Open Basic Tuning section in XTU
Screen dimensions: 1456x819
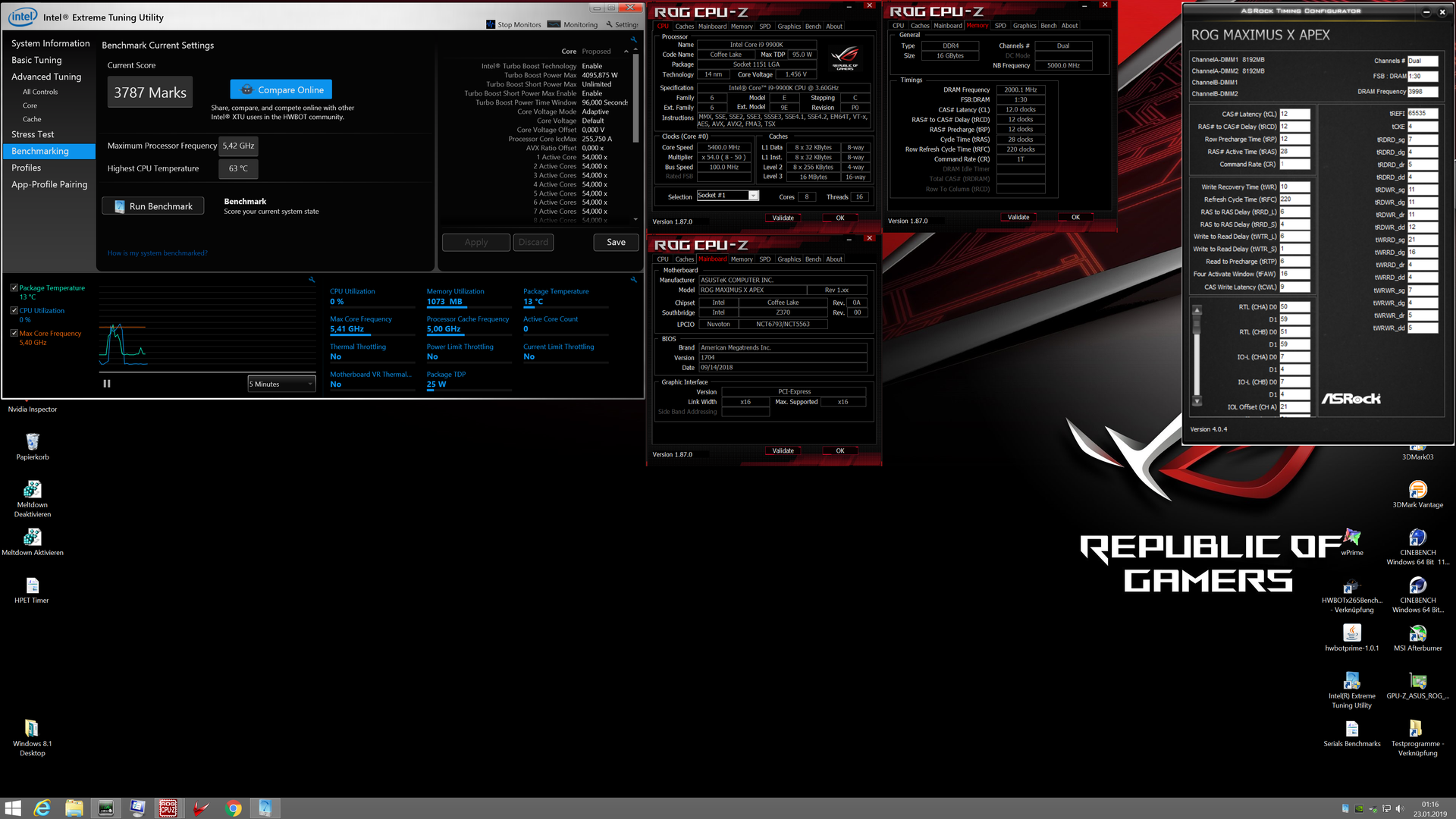(x=36, y=60)
